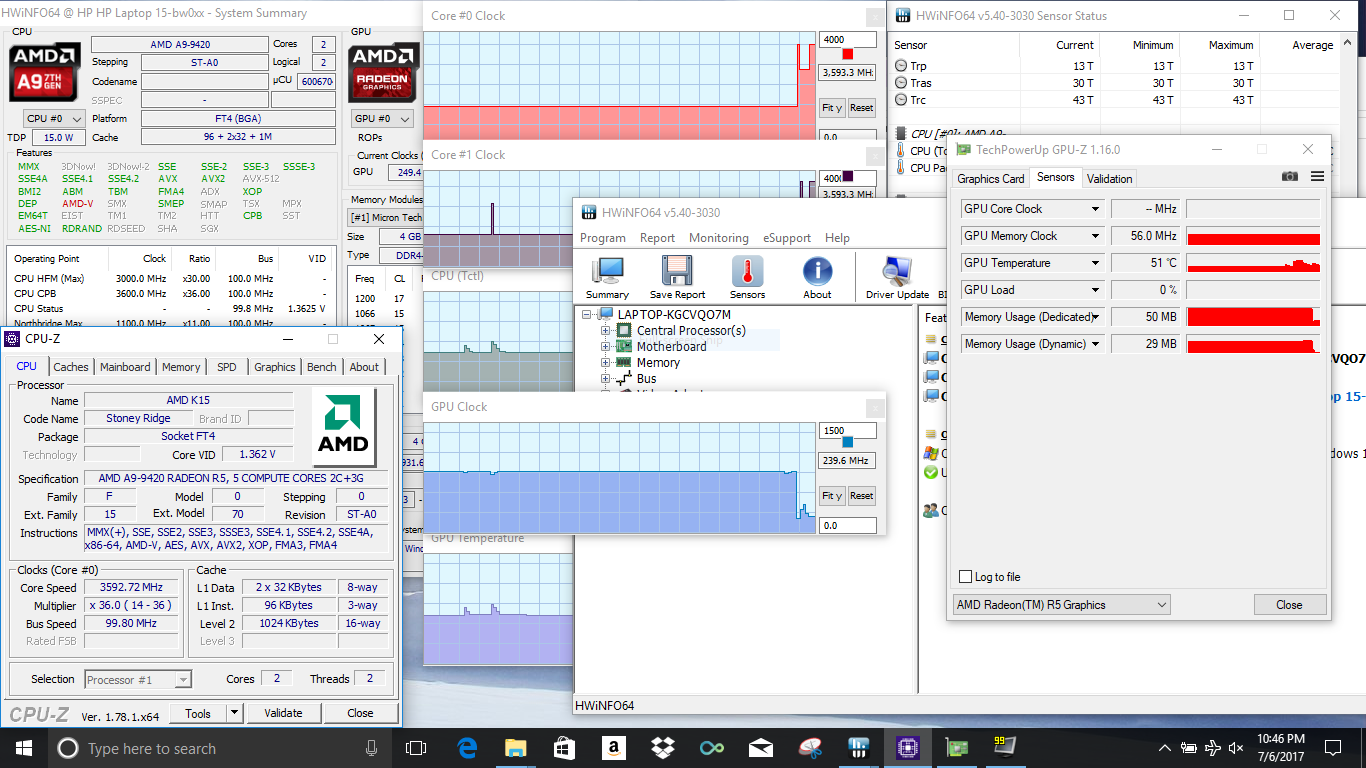Open the GPU-Z hamburger menu icon
Screen dimensions: 1366x768
tap(1317, 176)
